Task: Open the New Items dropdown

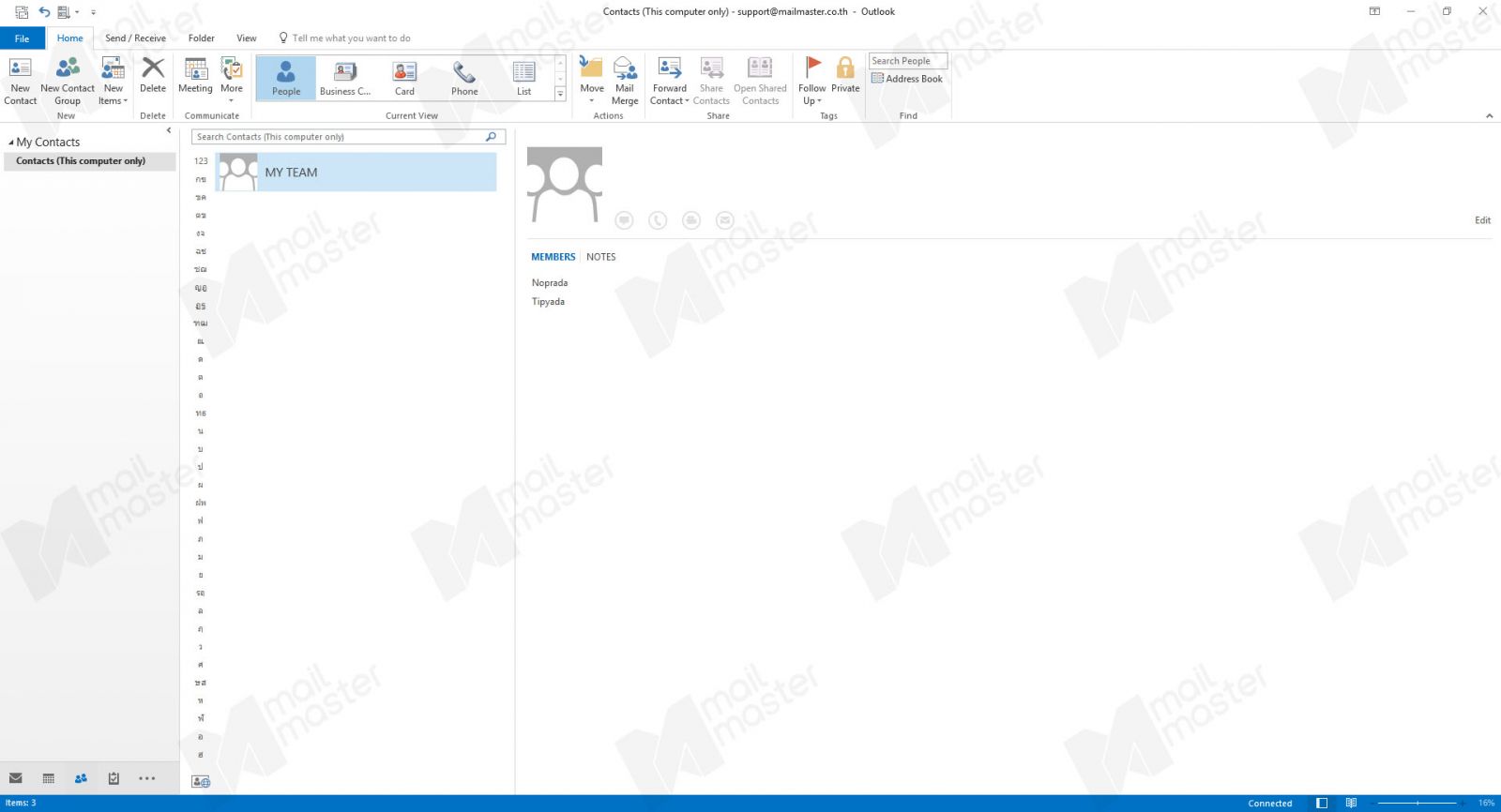Action: click(x=113, y=81)
